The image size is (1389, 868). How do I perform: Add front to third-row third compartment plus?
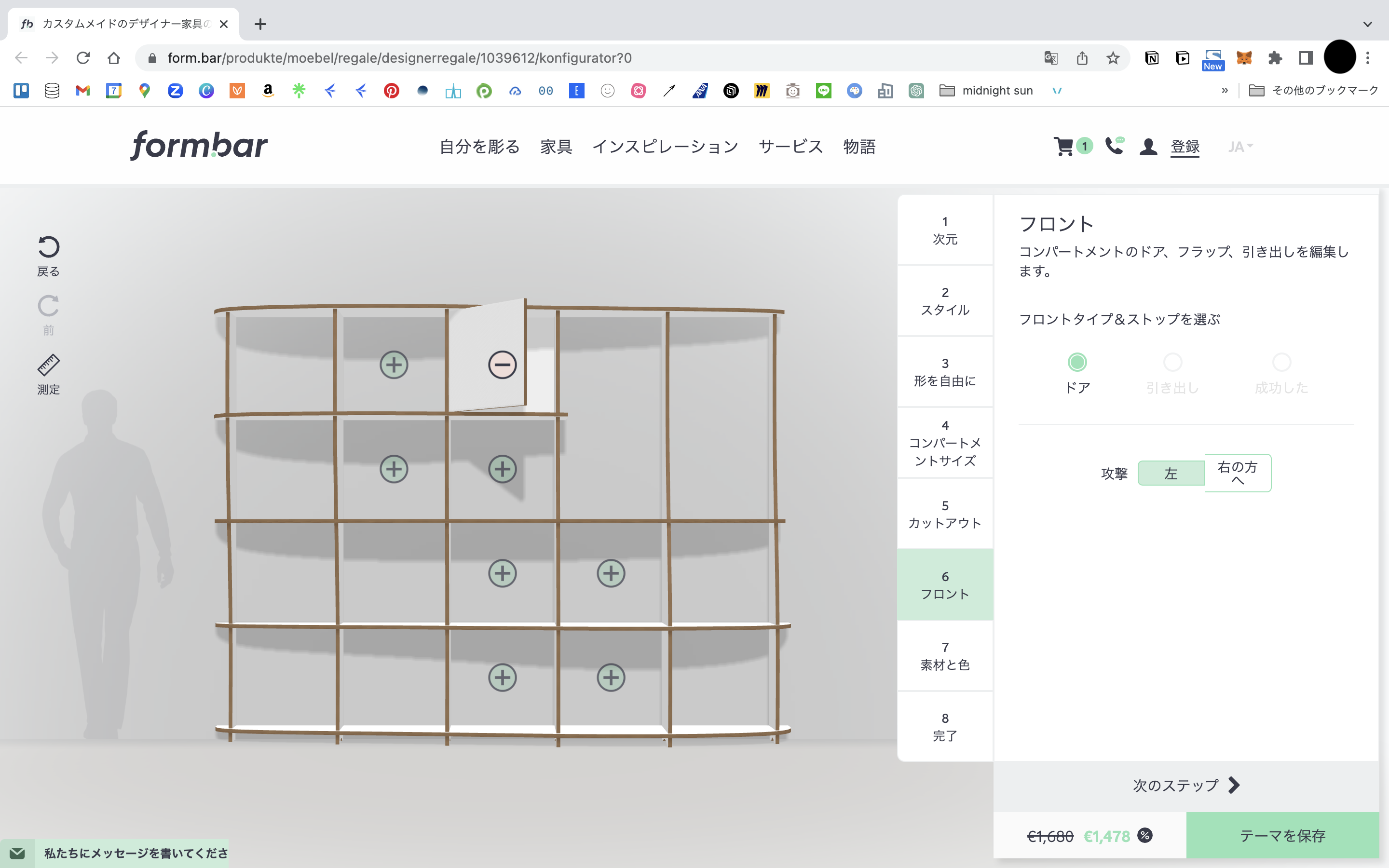[502, 573]
